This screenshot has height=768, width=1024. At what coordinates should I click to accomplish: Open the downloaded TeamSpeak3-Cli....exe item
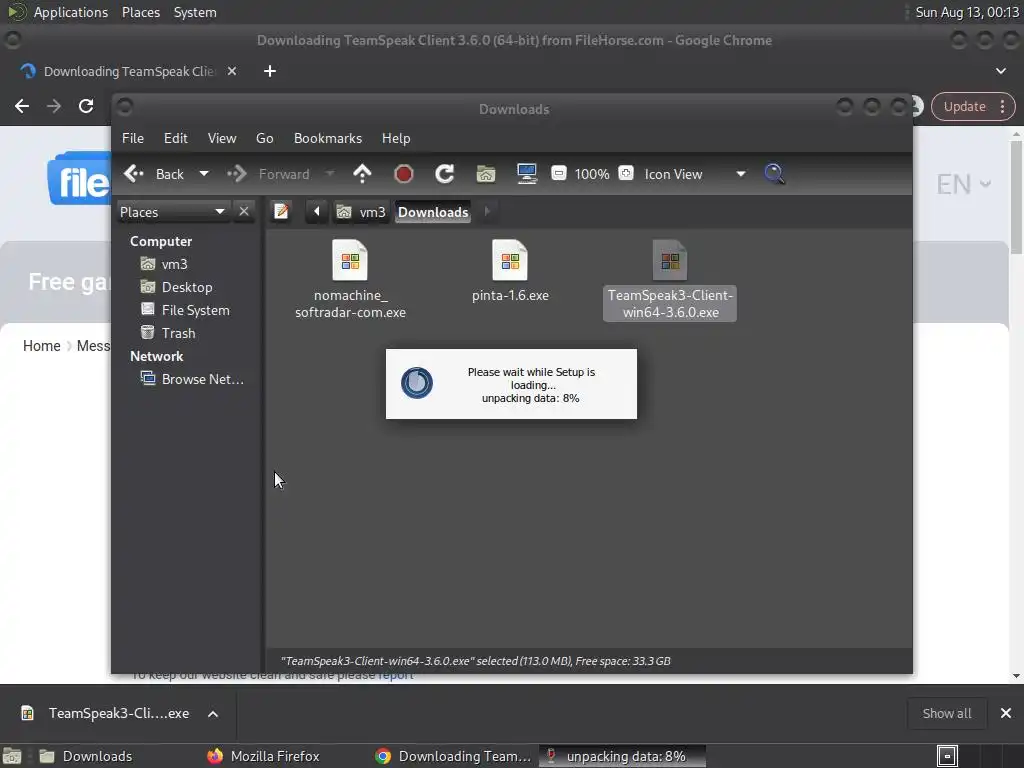[x=106, y=713]
